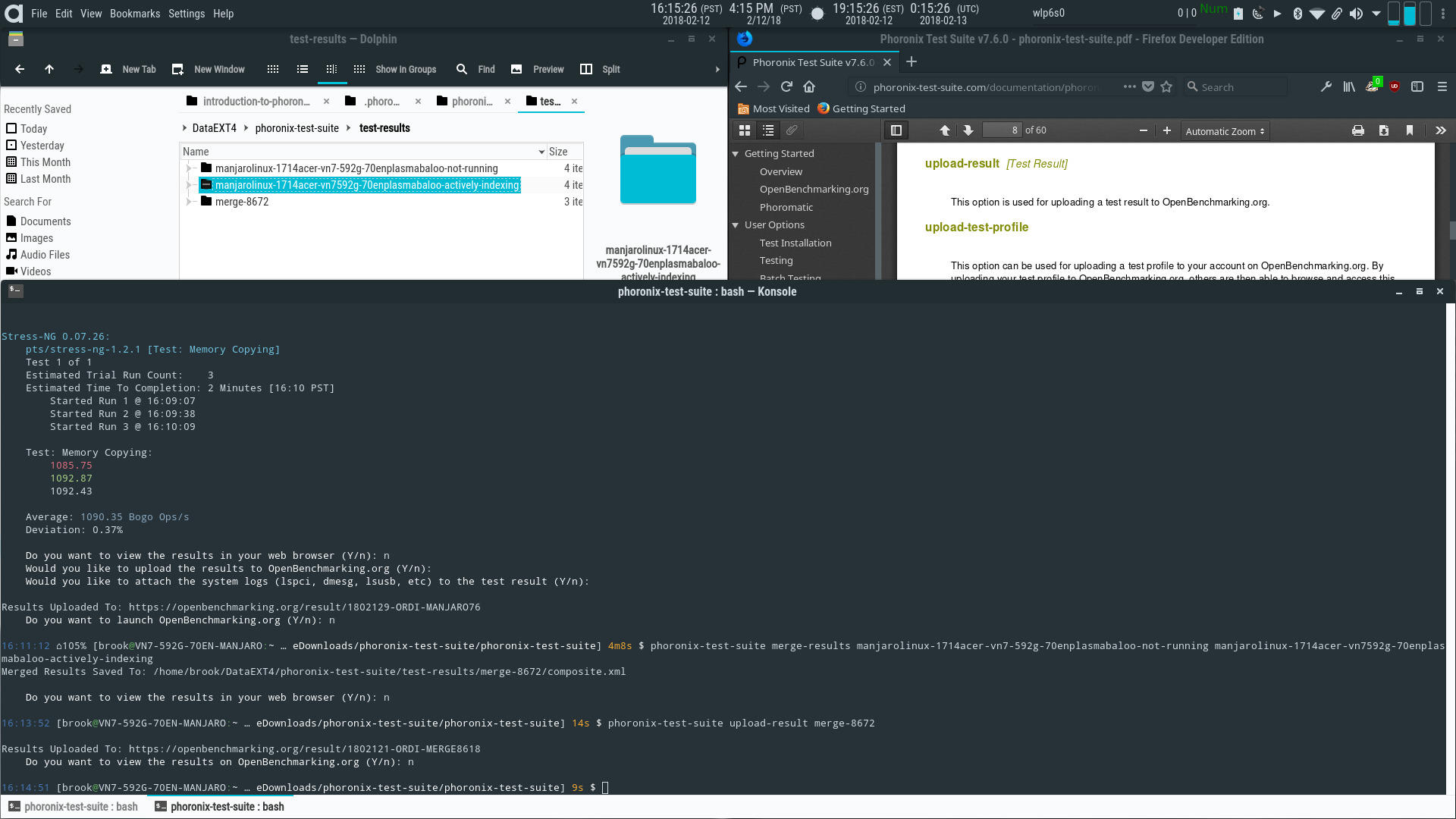
Task: Reload the Firefox page
Action: [786, 86]
